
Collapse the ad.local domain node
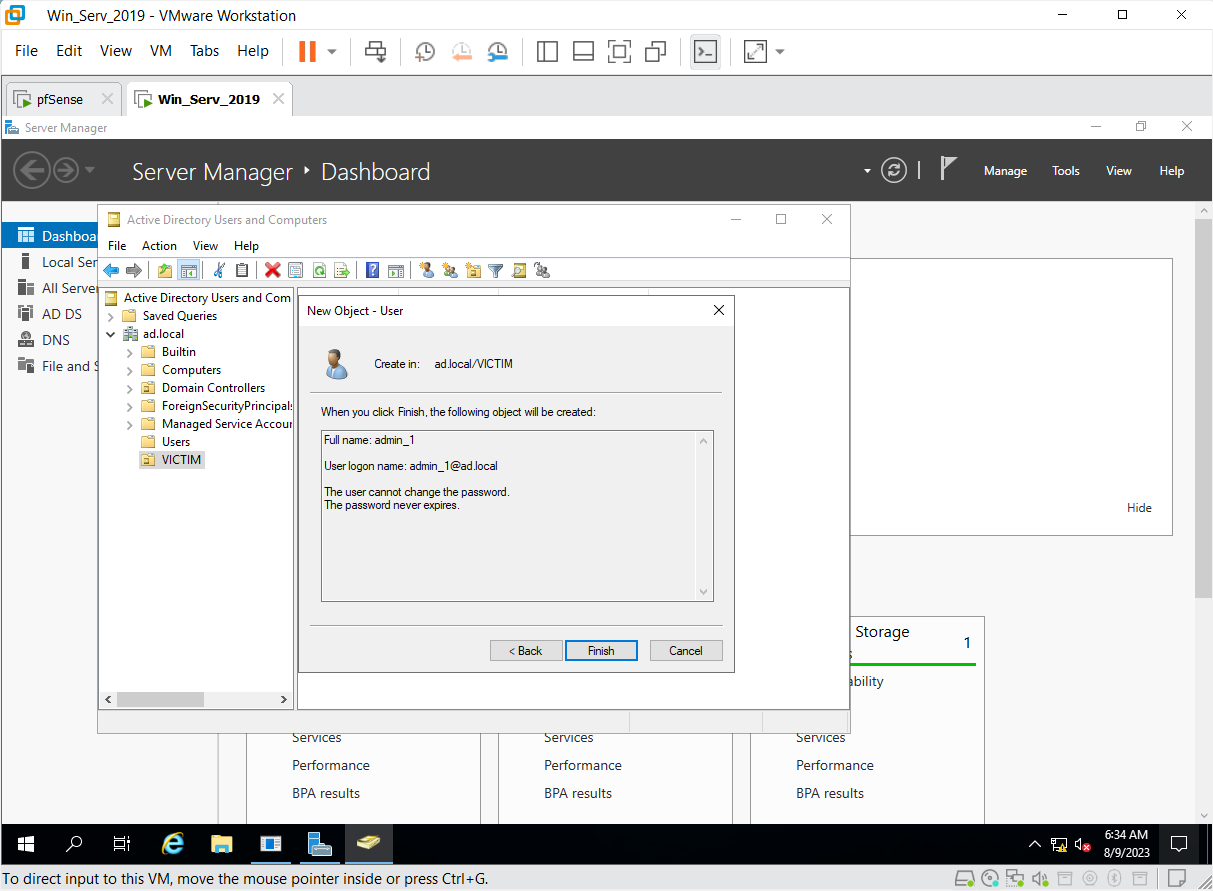click(x=110, y=334)
